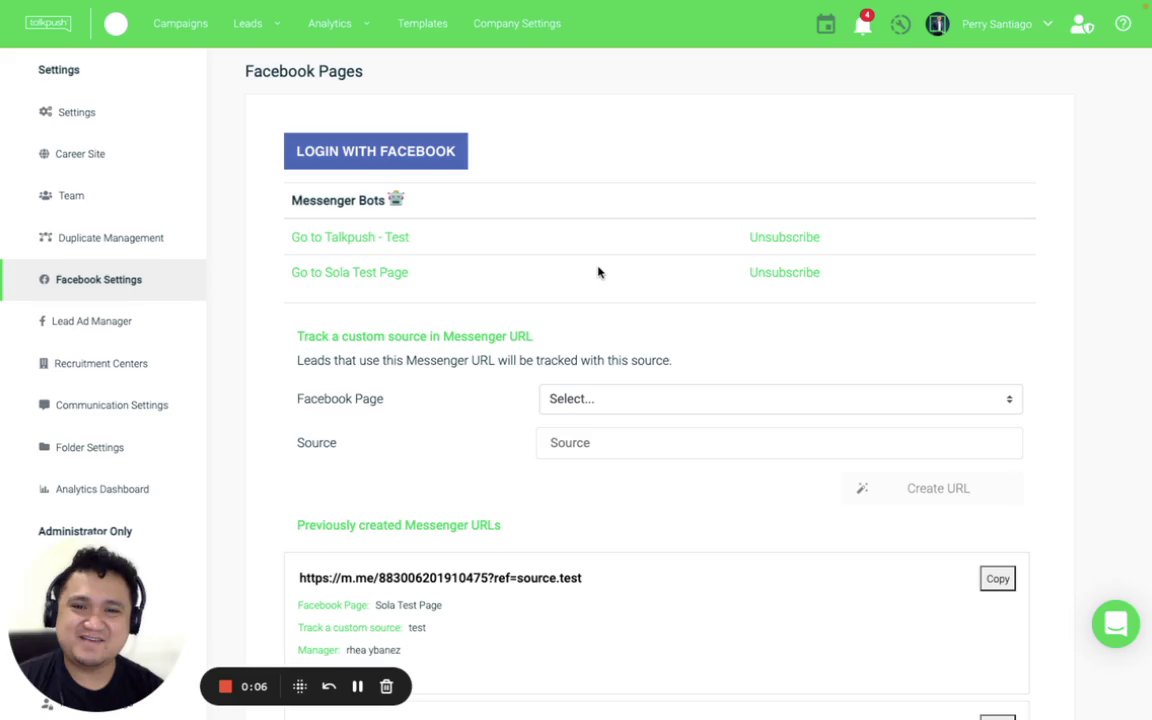This screenshot has height=720, width=1152.
Task: Click the white circle company icon
Action: [x=116, y=24]
